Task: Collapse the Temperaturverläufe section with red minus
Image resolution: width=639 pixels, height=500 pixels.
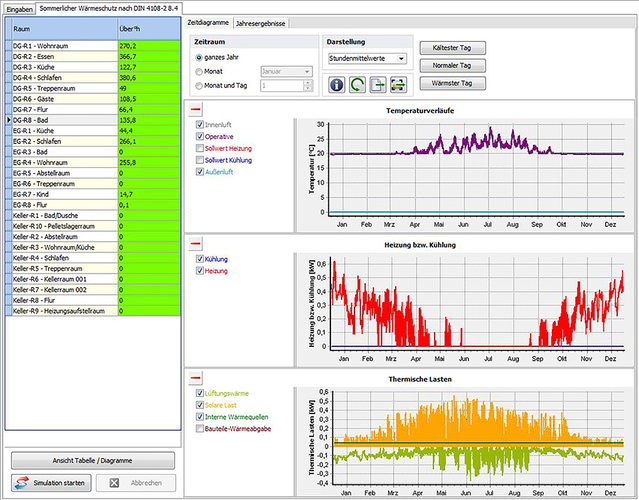Action: (196, 109)
